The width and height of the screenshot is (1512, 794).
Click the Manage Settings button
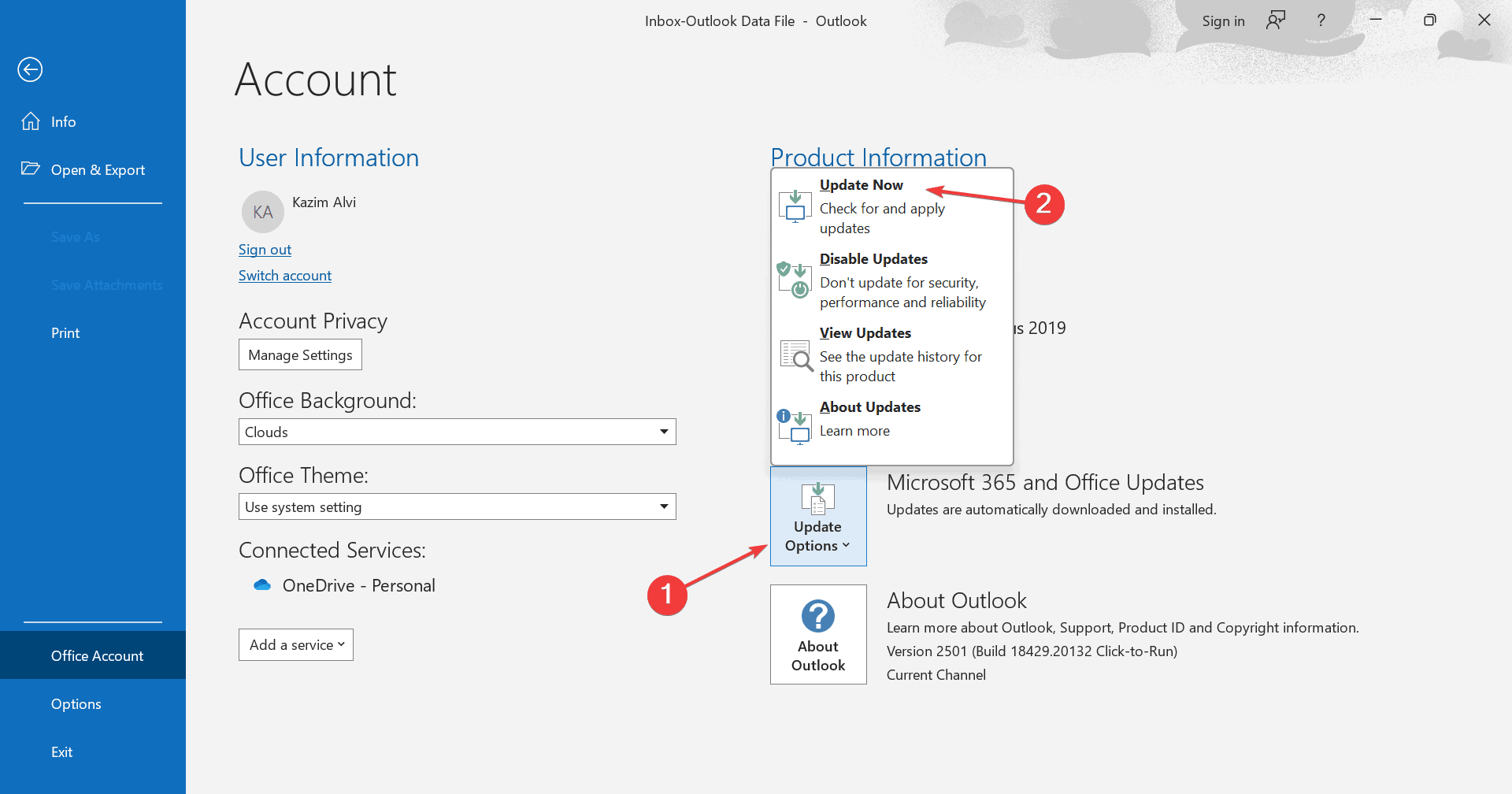[x=300, y=354]
